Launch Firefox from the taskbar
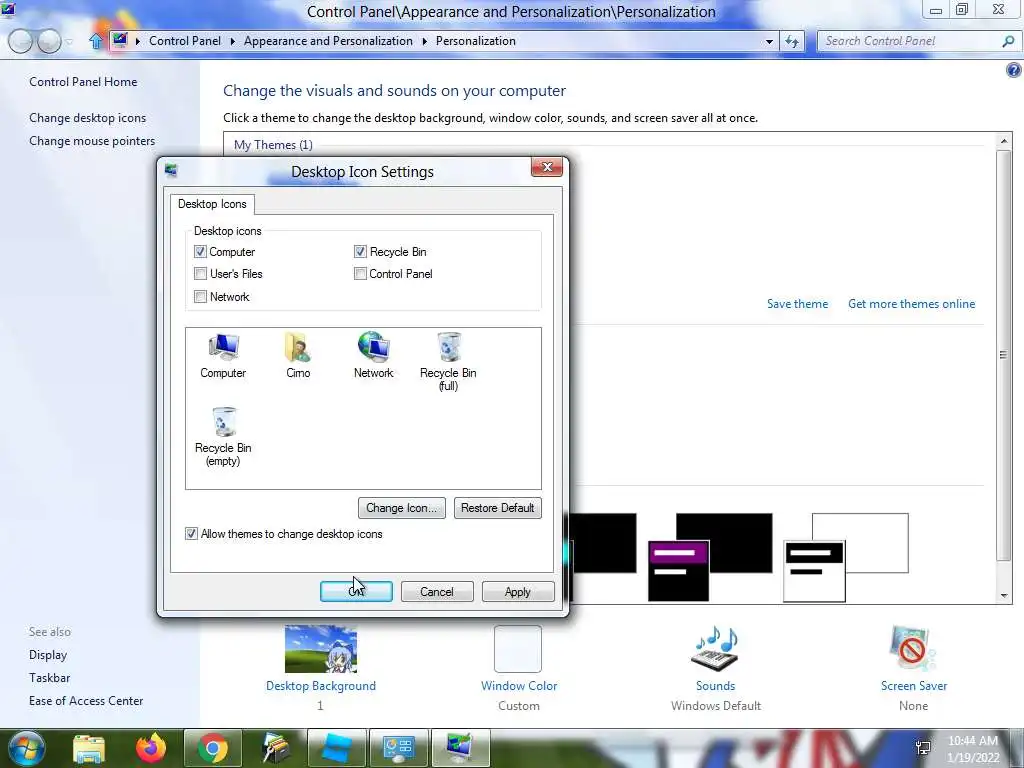This screenshot has width=1024, height=768. point(151,748)
